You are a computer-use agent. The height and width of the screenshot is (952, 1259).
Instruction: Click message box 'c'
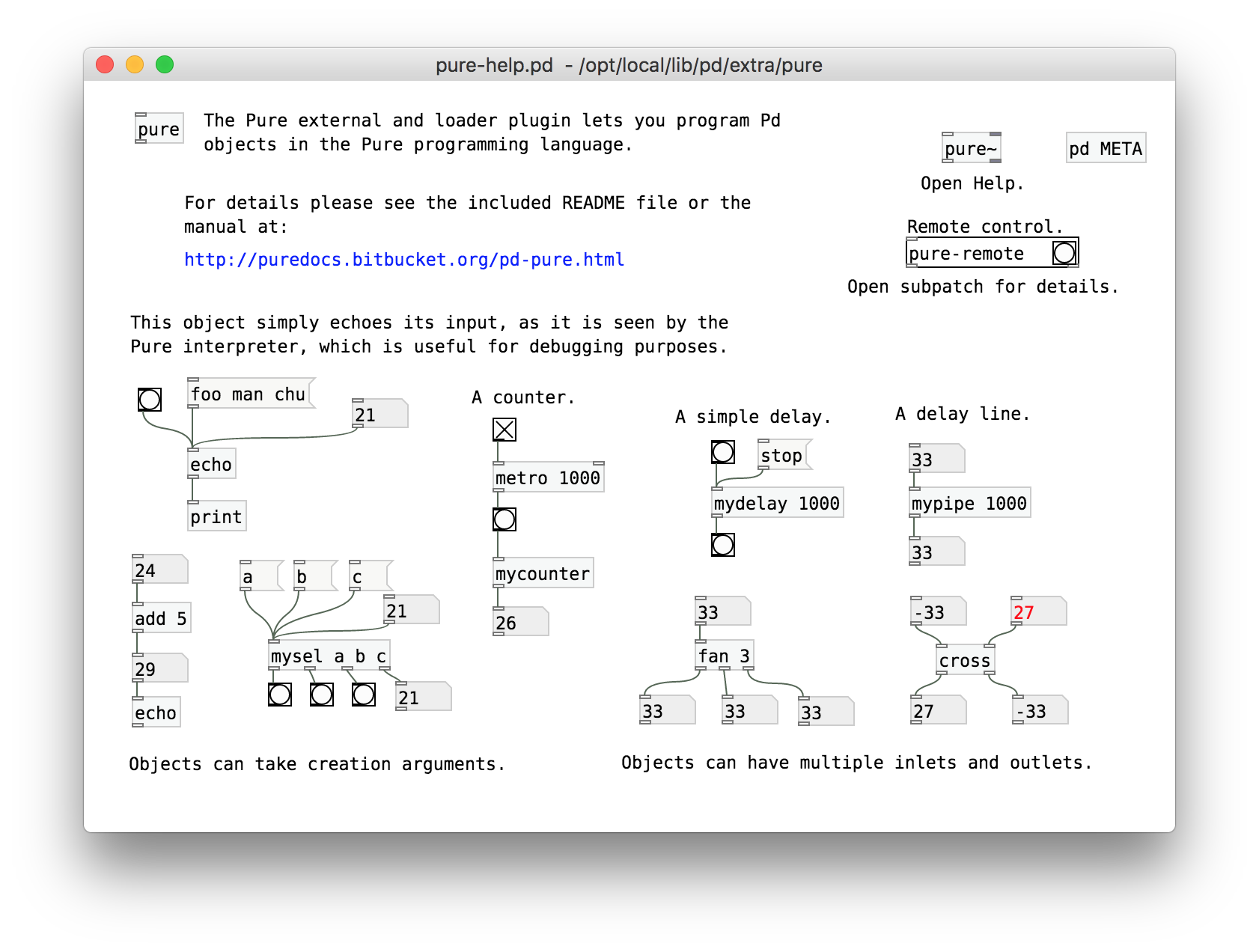(371, 576)
